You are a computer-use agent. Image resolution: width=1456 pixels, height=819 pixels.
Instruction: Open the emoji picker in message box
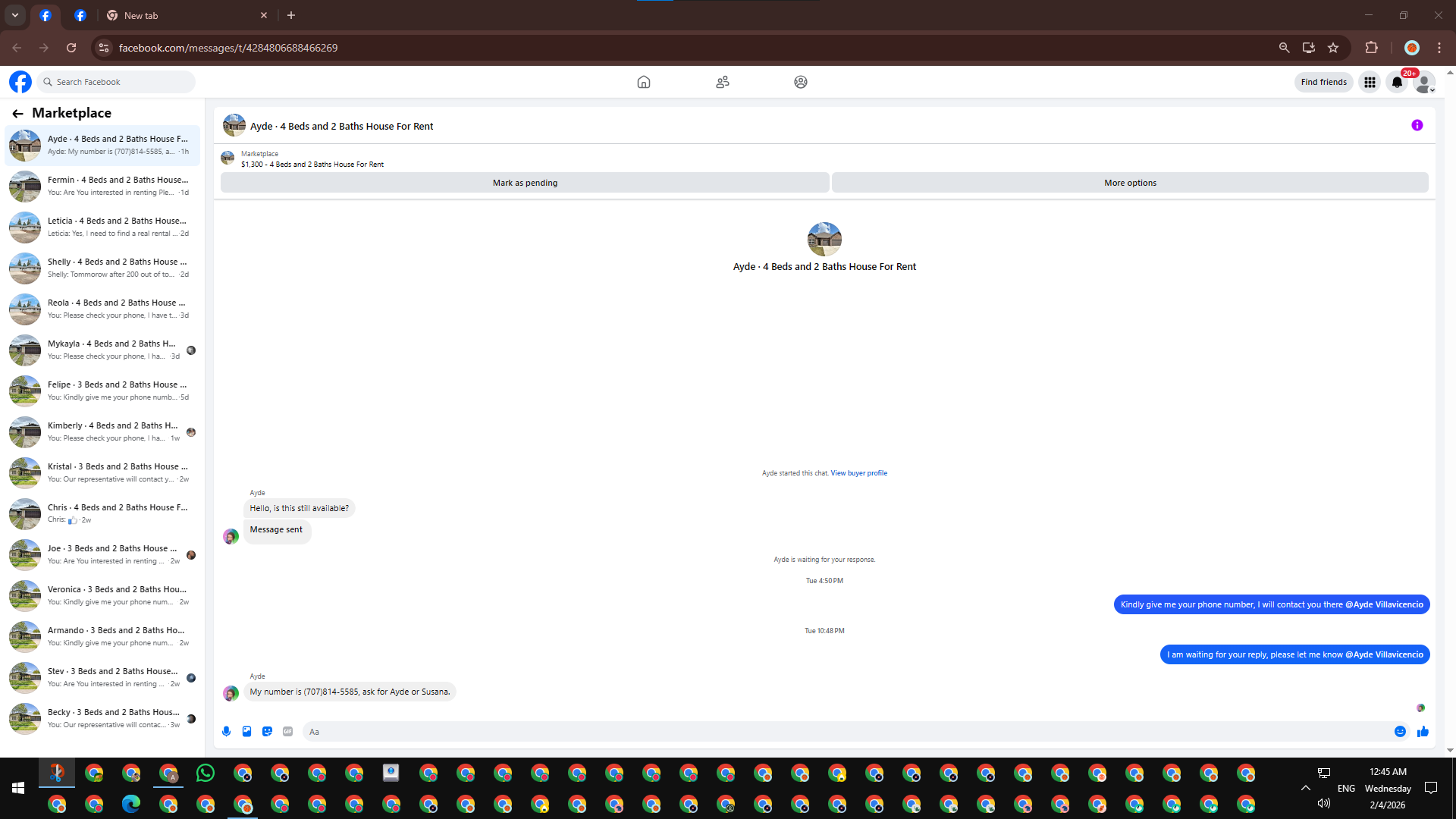click(x=1400, y=732)
